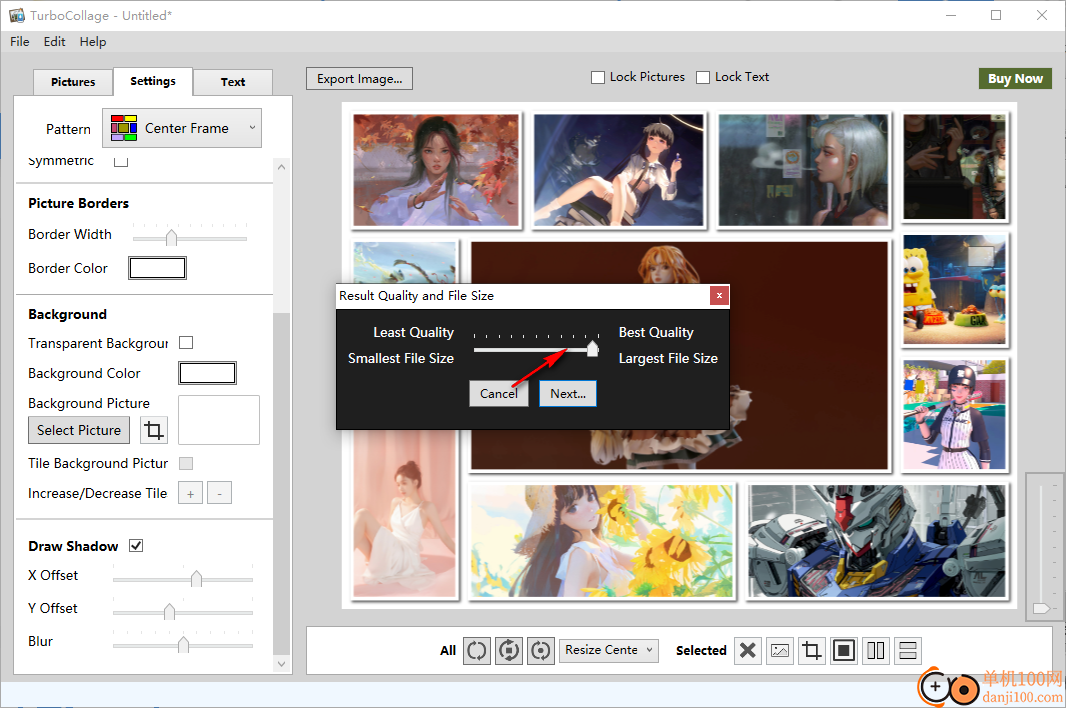The width and height of the screenshot is (1066, 708).
Task: Select the white-haired woman picture
Action: coord(804,170)
